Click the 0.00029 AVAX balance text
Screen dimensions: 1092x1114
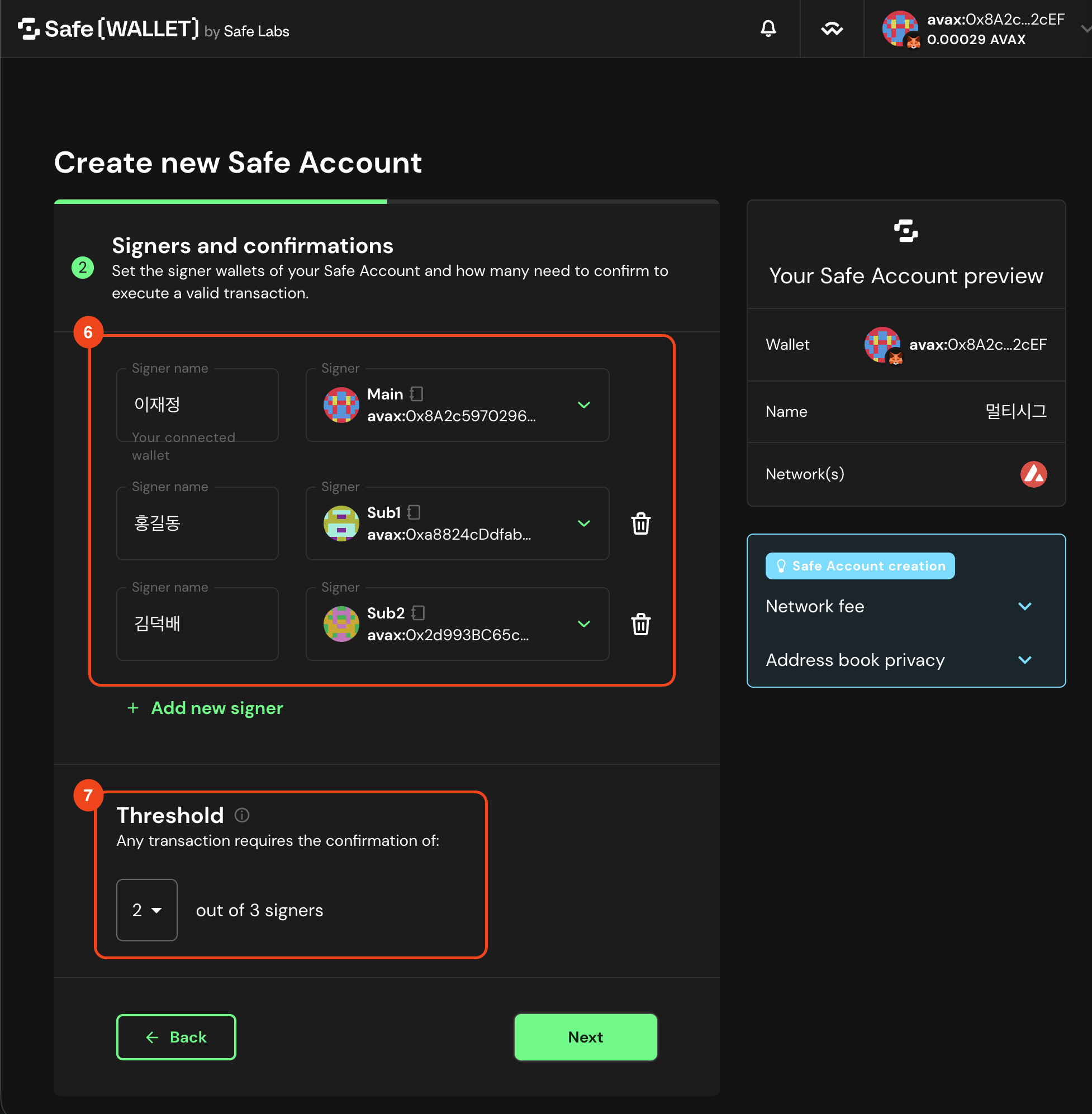coord(976,40)
